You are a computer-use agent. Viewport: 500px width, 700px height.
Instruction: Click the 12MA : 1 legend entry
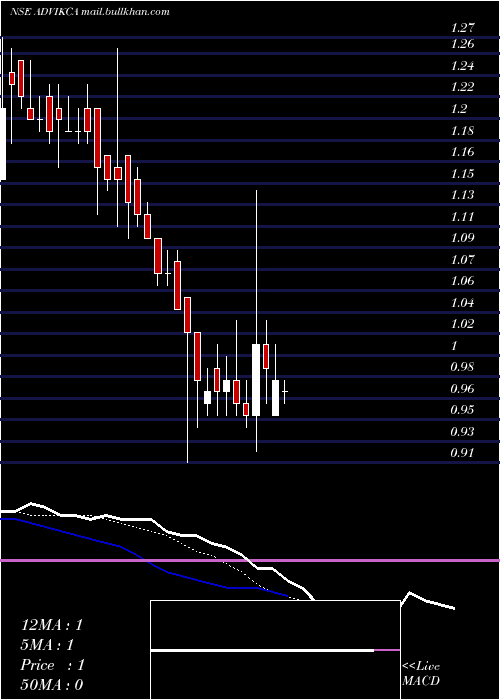point(52,625)
